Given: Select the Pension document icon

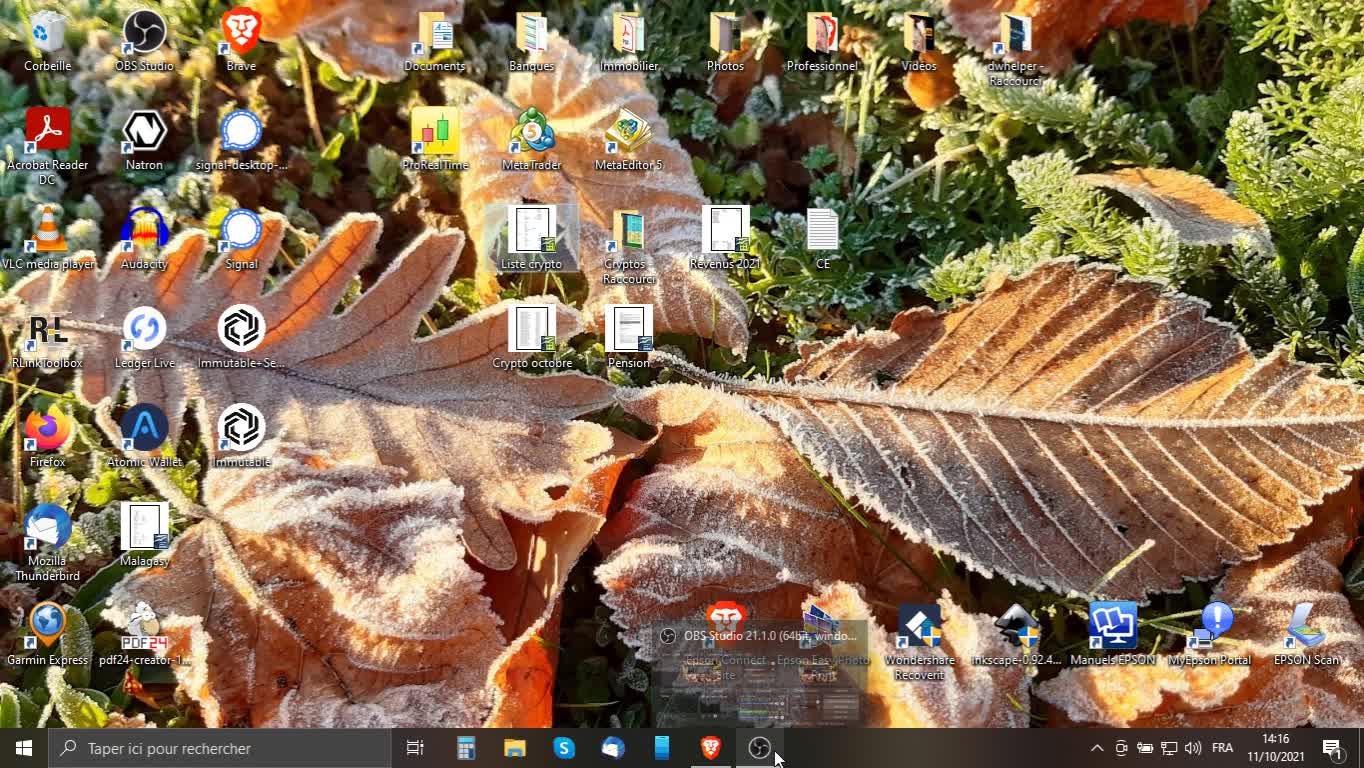Looking at the screenshot, I should coord(628,338).
